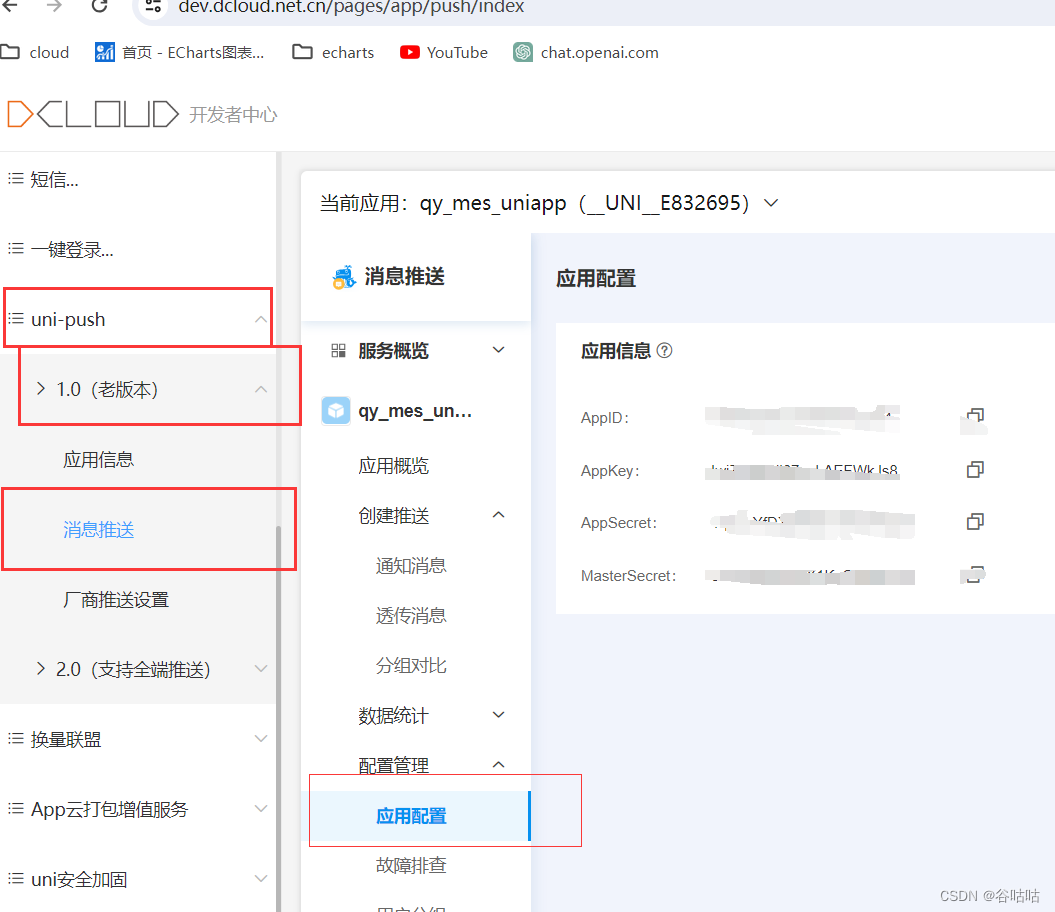Click the qy_mes_un... app cube icon

click(x=336, y=411)
